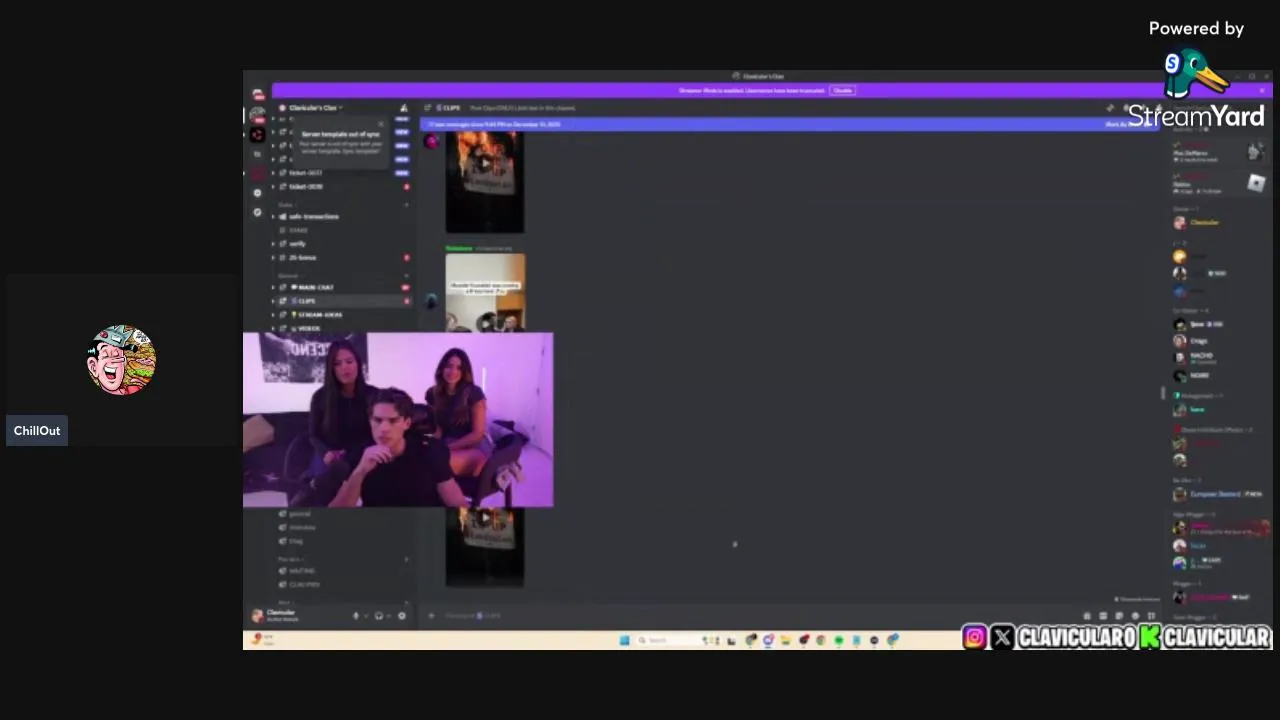Expand the 25-bonus channel arrow

click(273, 258)
